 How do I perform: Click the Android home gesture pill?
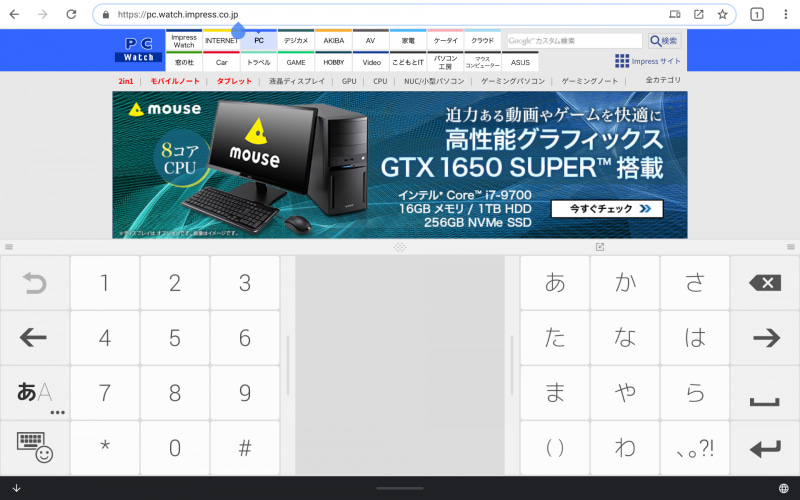[399, 488]
